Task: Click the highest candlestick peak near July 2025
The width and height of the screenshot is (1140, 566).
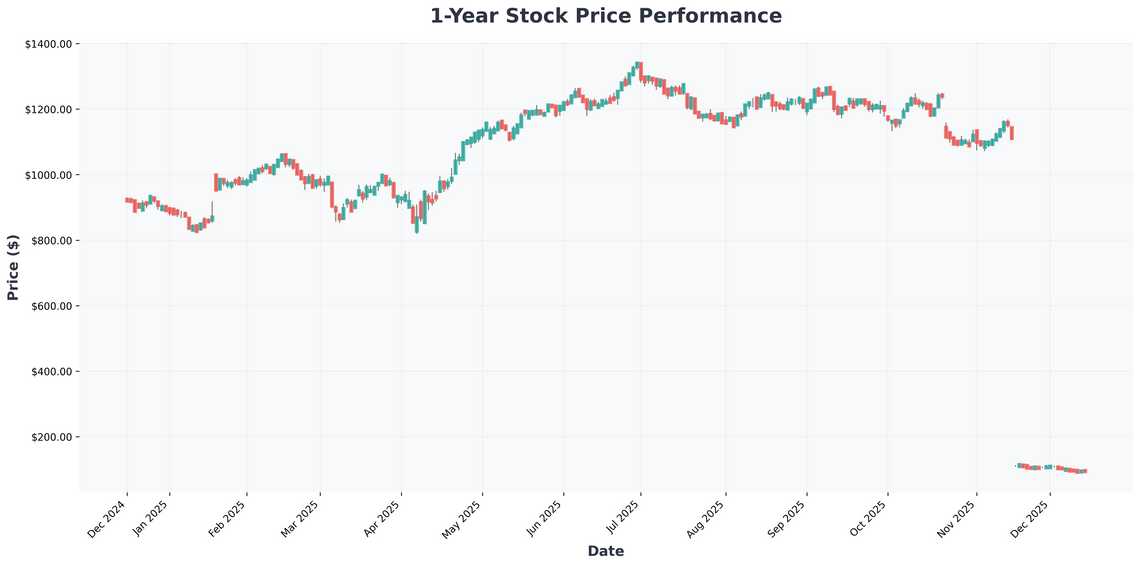Action: coord(639,66)
